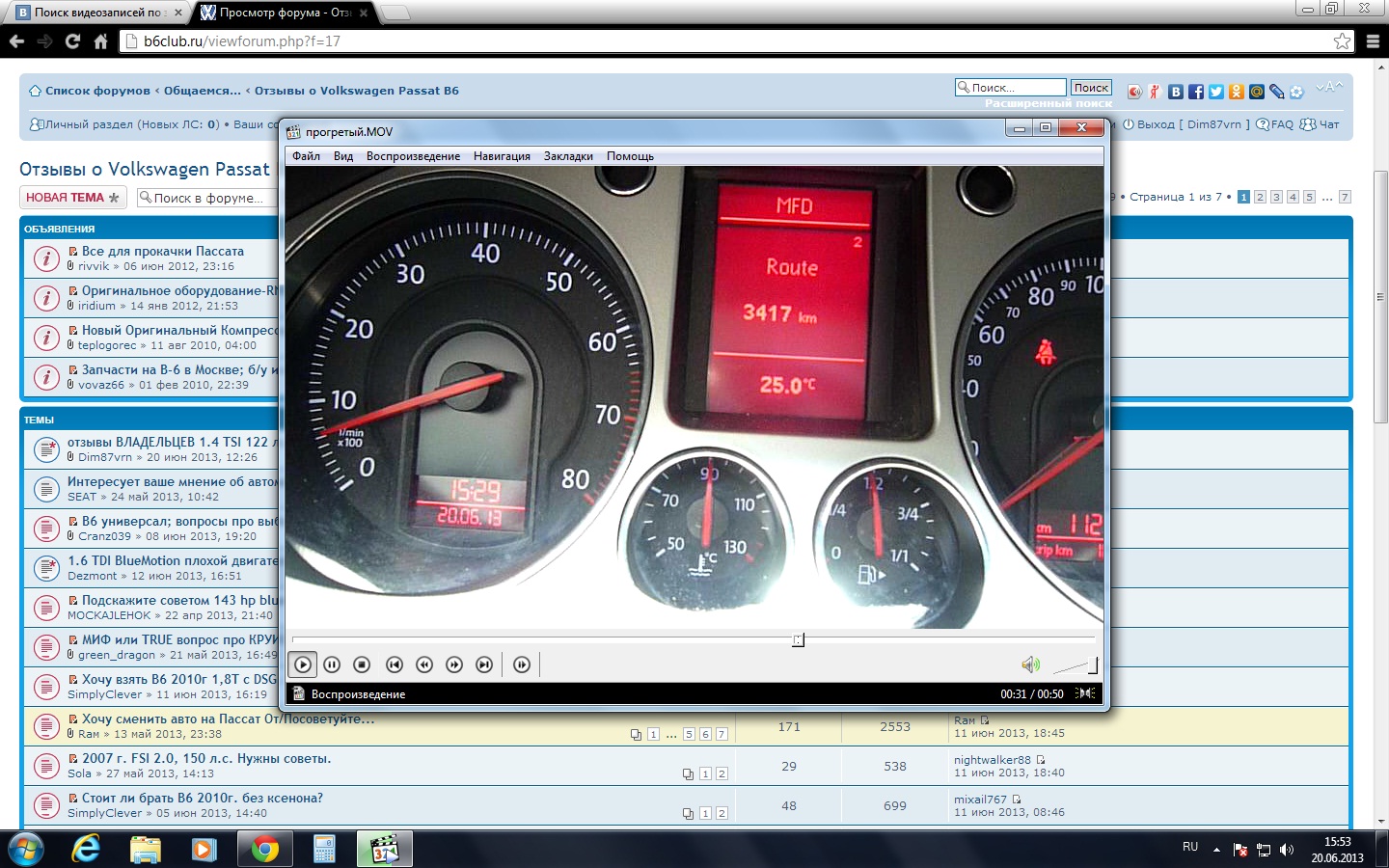Show hidden icons in system tray
The image size is (1389, 868).
tap(1216, 850)
